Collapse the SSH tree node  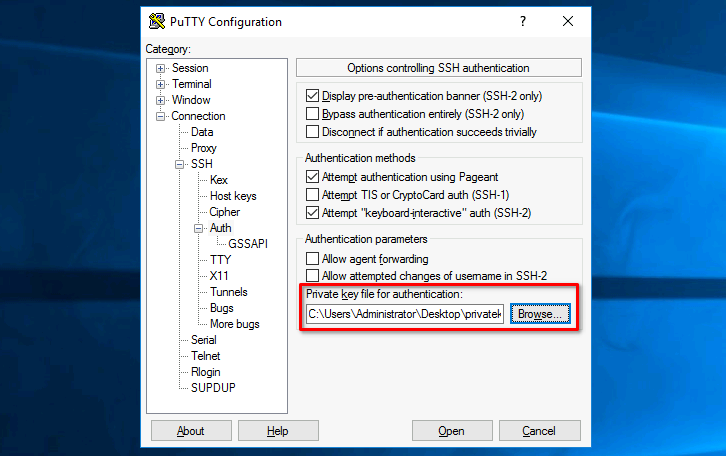[x=180, y=164]
